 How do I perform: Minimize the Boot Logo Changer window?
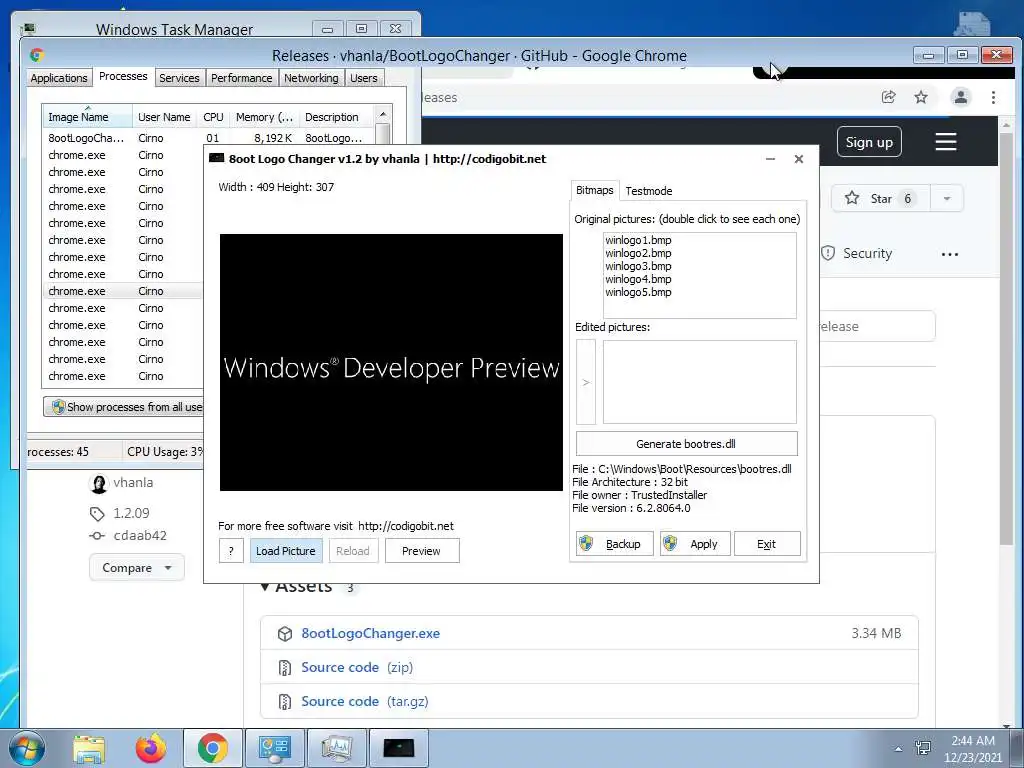771,159
